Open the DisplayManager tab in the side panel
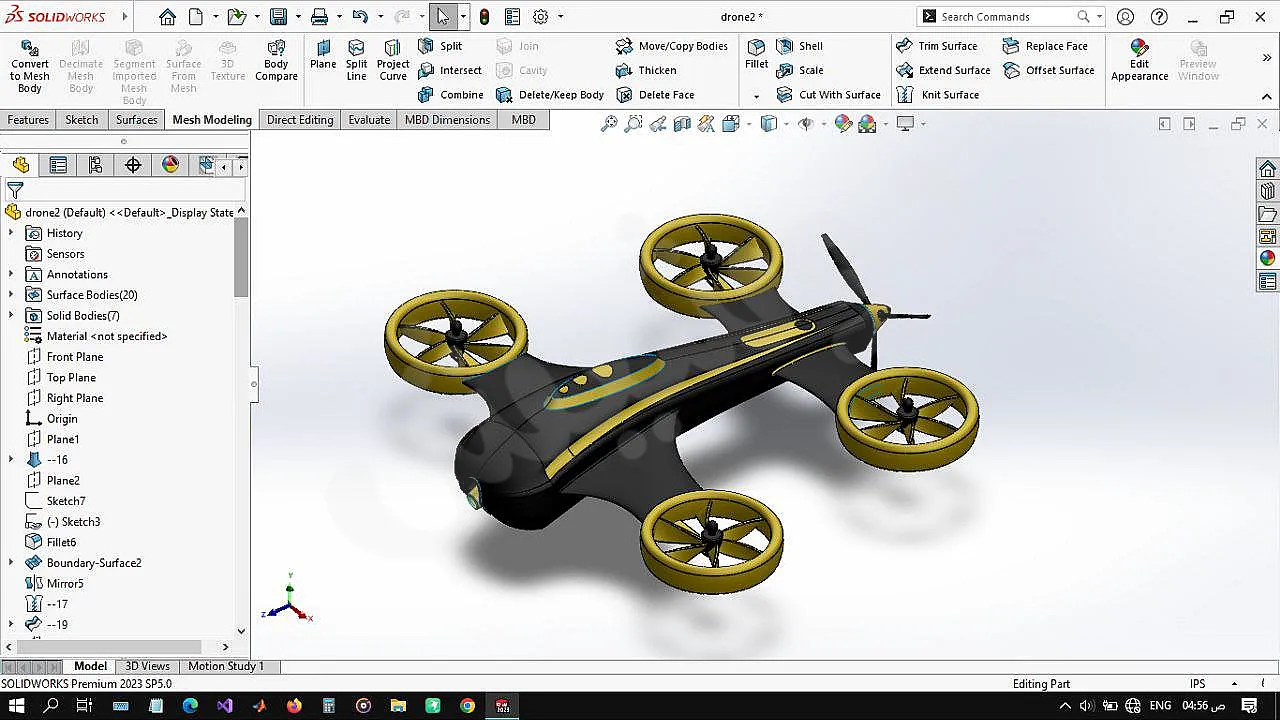Screen dimensions: 1280x720 (x=170, y=165)
